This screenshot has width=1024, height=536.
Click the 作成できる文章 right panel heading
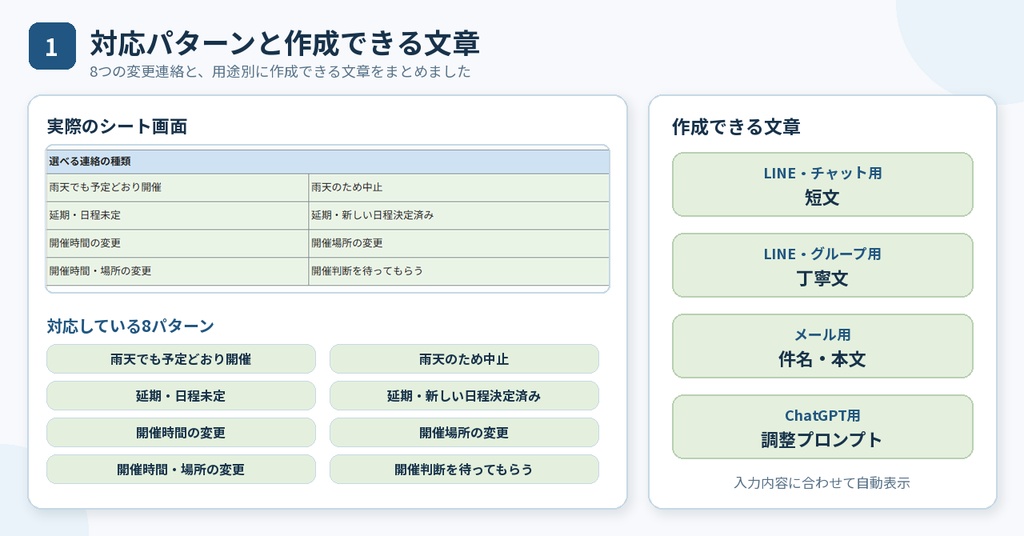736,127
